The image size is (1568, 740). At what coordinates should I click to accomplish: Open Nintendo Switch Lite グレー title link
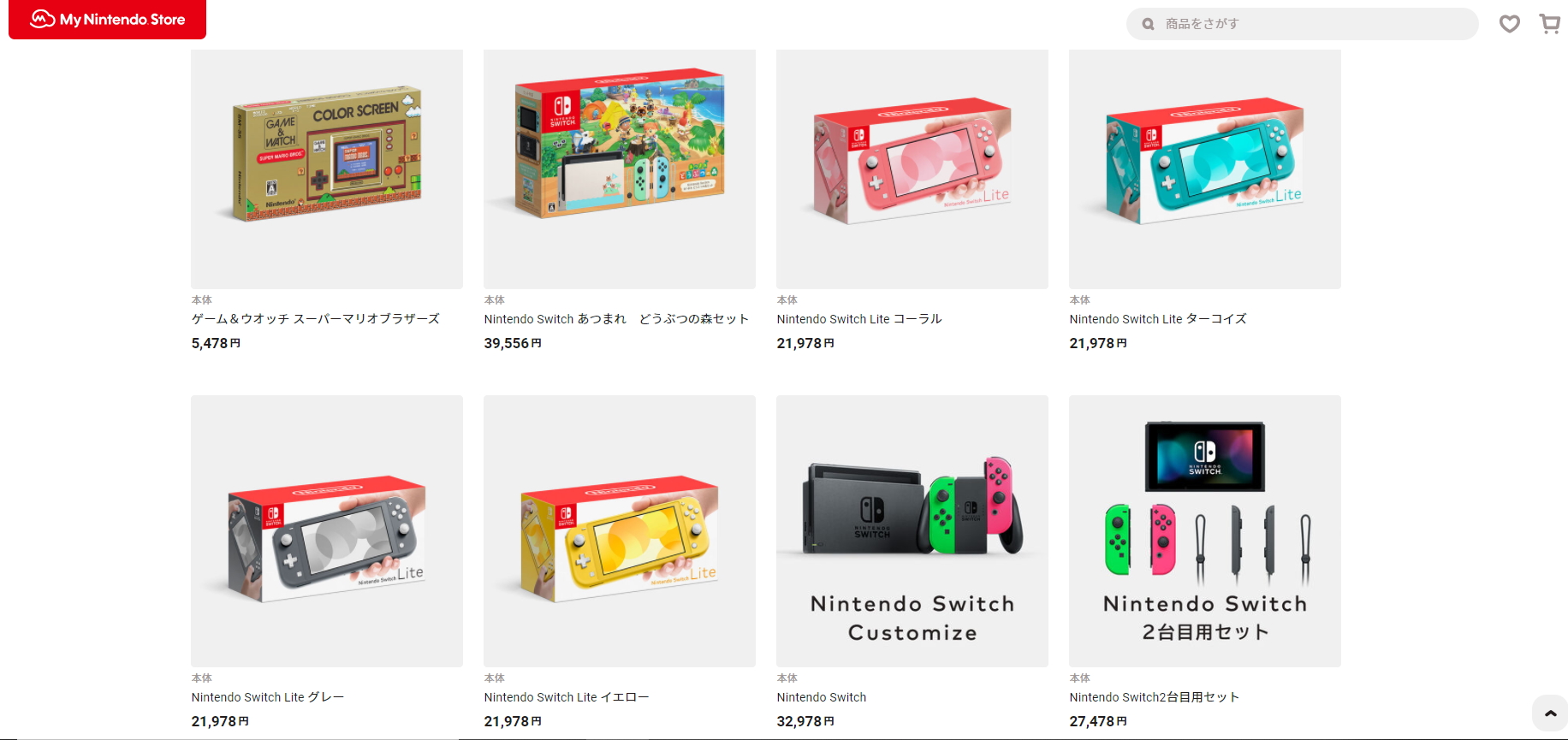[268, 697]
